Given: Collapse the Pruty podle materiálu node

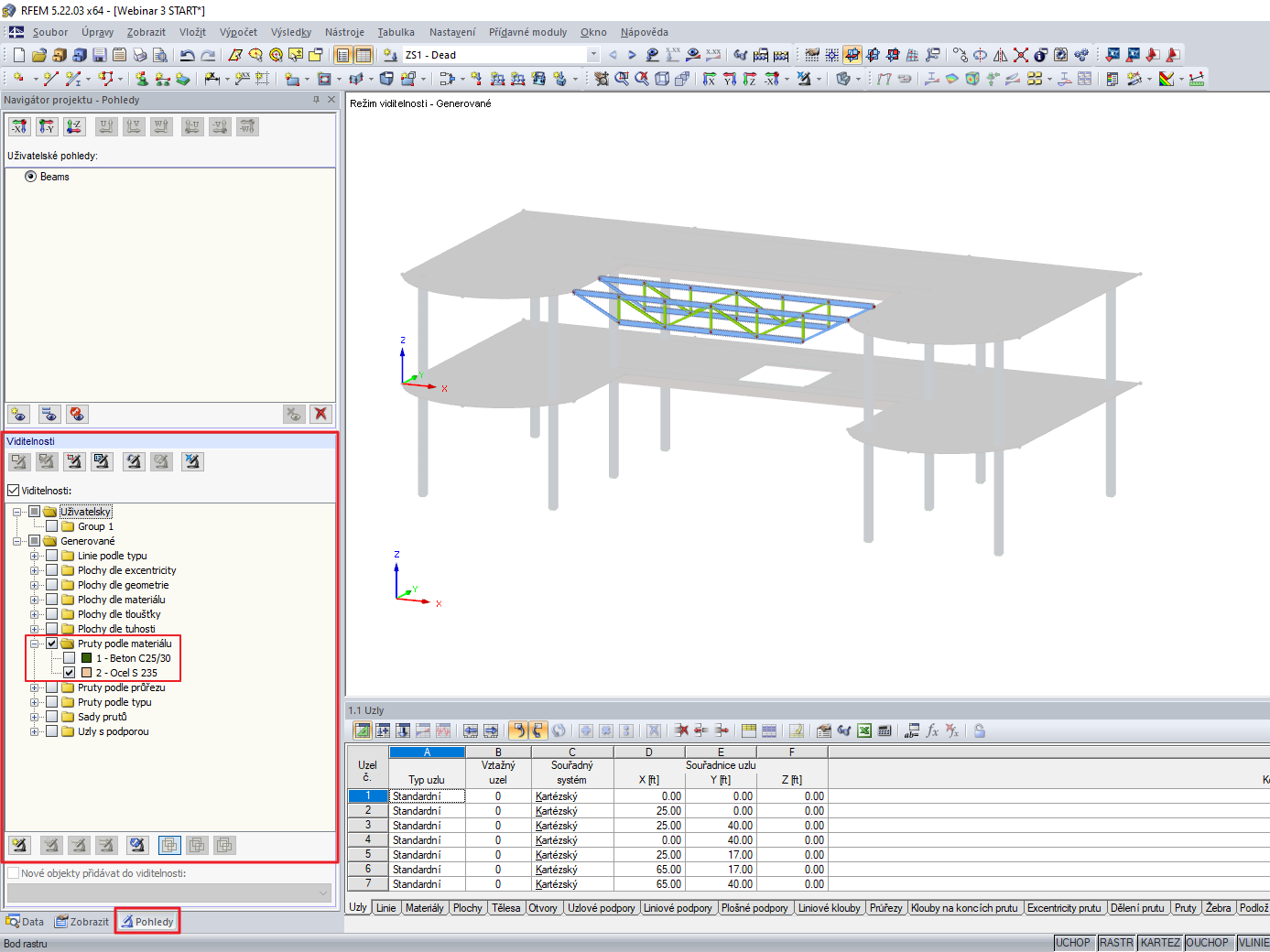Looking at the screenshot, I should pyautogui.click(x=35, y=644).
